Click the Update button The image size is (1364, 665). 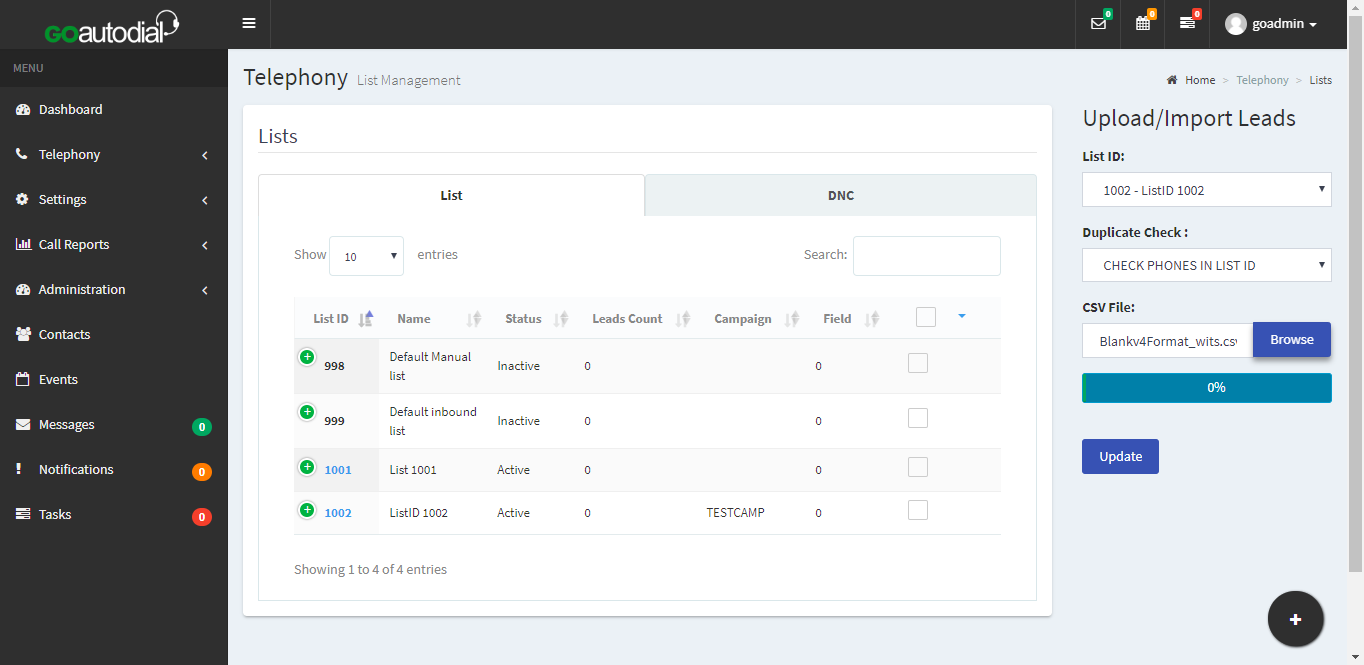(x=1120, y=456)
